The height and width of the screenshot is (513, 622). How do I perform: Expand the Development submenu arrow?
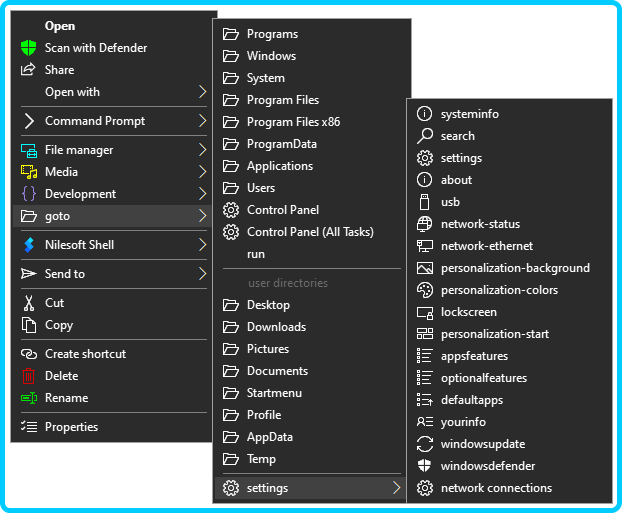click(203, 194)
